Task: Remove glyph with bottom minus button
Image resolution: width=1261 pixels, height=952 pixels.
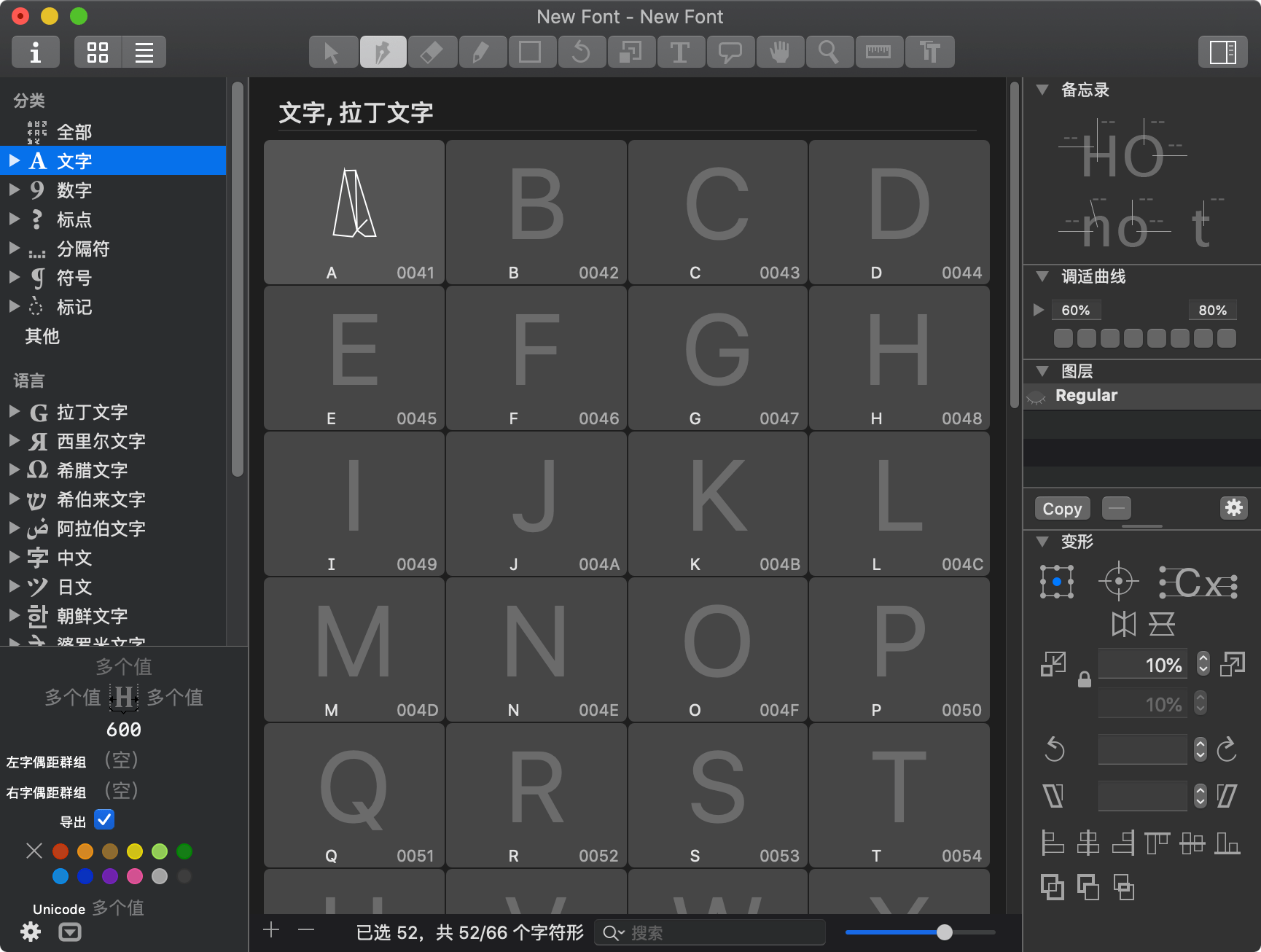Action: tap(306, 929)
